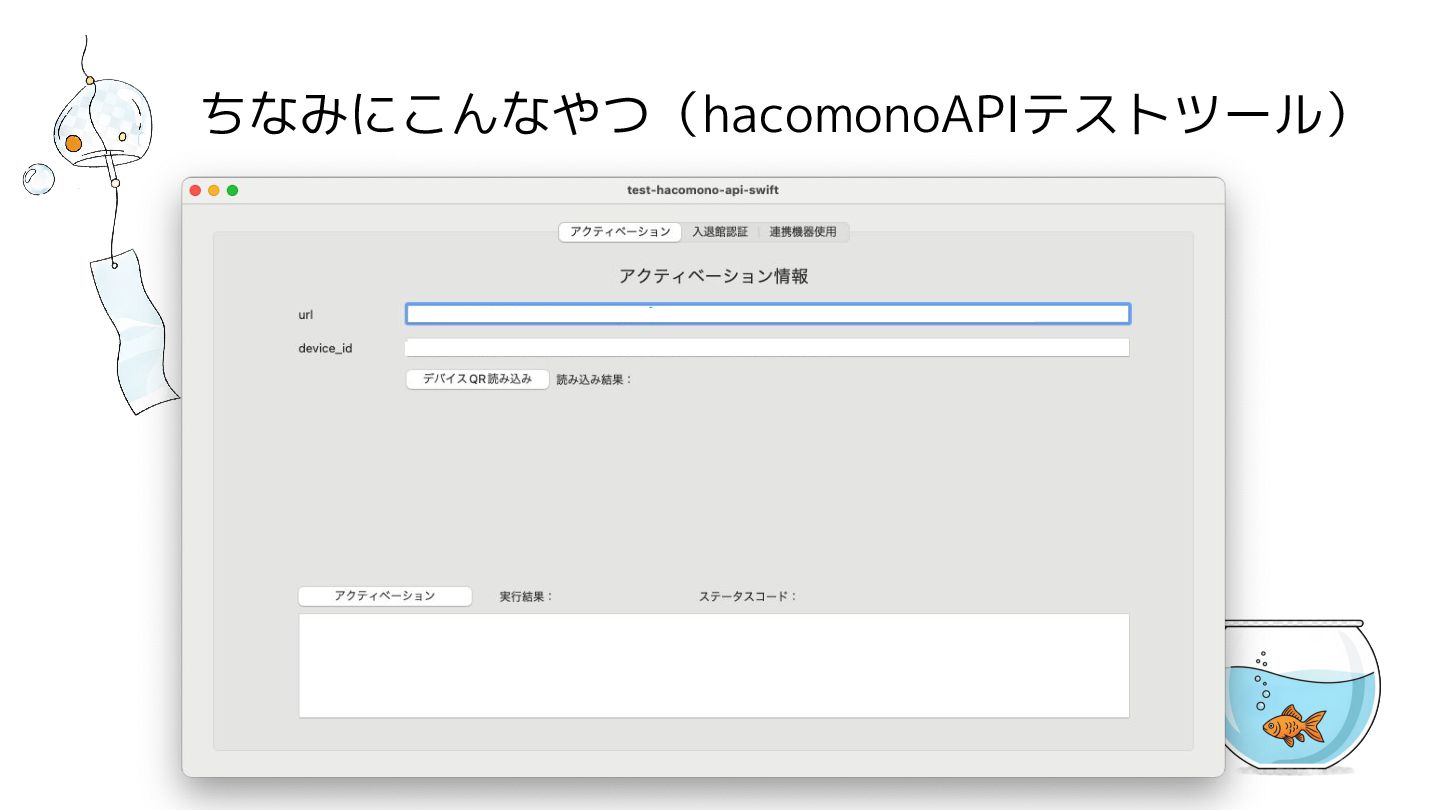1440x810 pixels.
Task: Click the slide heading ちなみにこんなやつ
Action: 428,115
